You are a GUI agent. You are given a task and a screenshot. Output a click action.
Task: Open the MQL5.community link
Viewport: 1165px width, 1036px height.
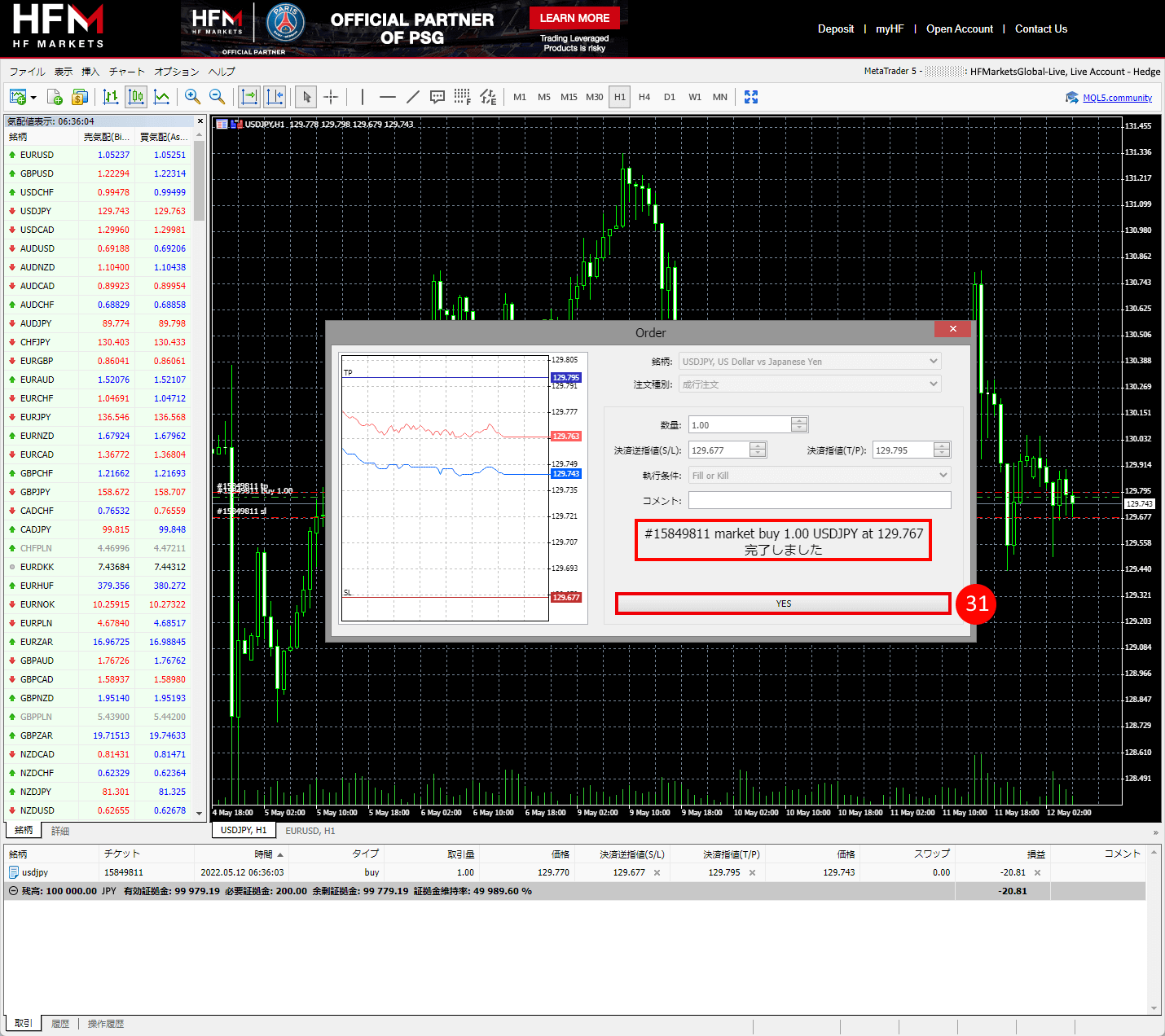pyautogui.click(x=1117, y=98)
